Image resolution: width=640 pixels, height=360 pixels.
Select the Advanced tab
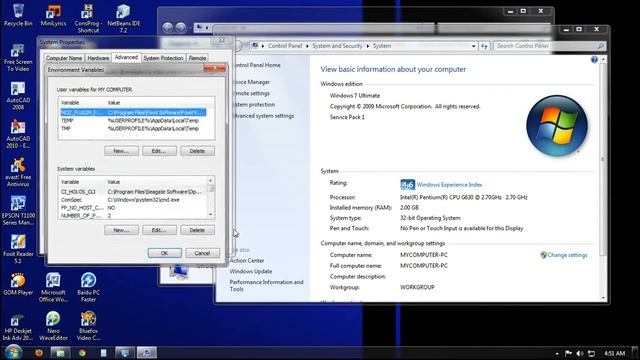126,57
